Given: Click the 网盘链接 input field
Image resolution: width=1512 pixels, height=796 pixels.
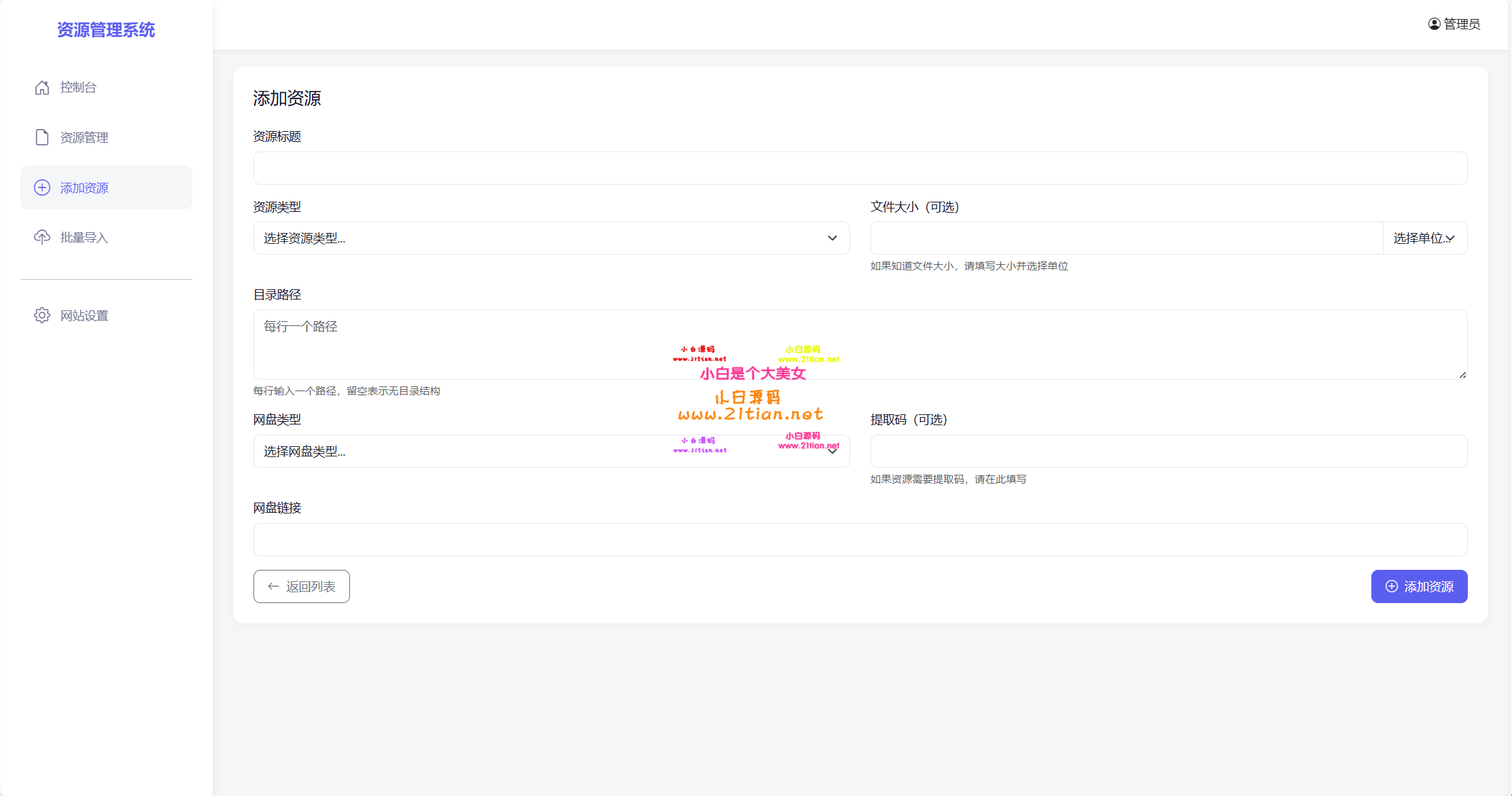Looking at the screenshot, I should (x=860, y=540).
